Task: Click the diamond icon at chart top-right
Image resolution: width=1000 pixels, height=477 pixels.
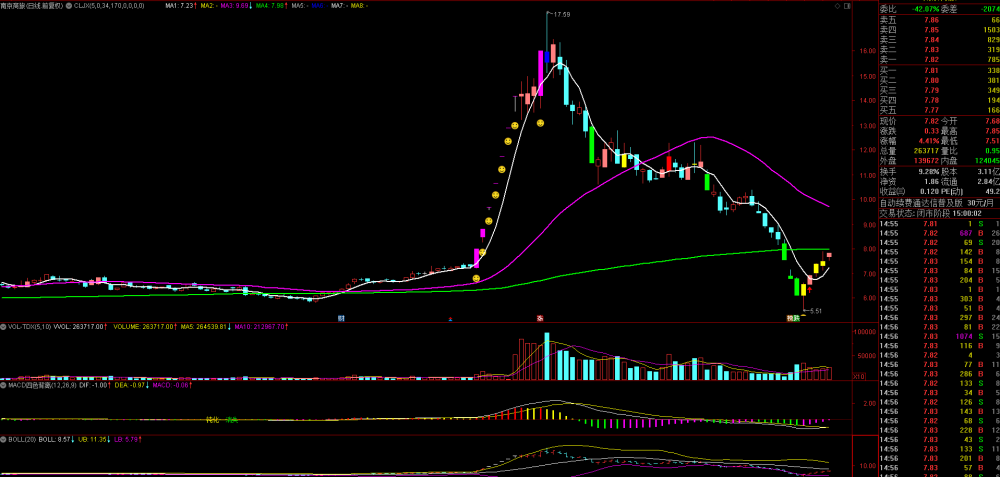Action: coord(837,6)
